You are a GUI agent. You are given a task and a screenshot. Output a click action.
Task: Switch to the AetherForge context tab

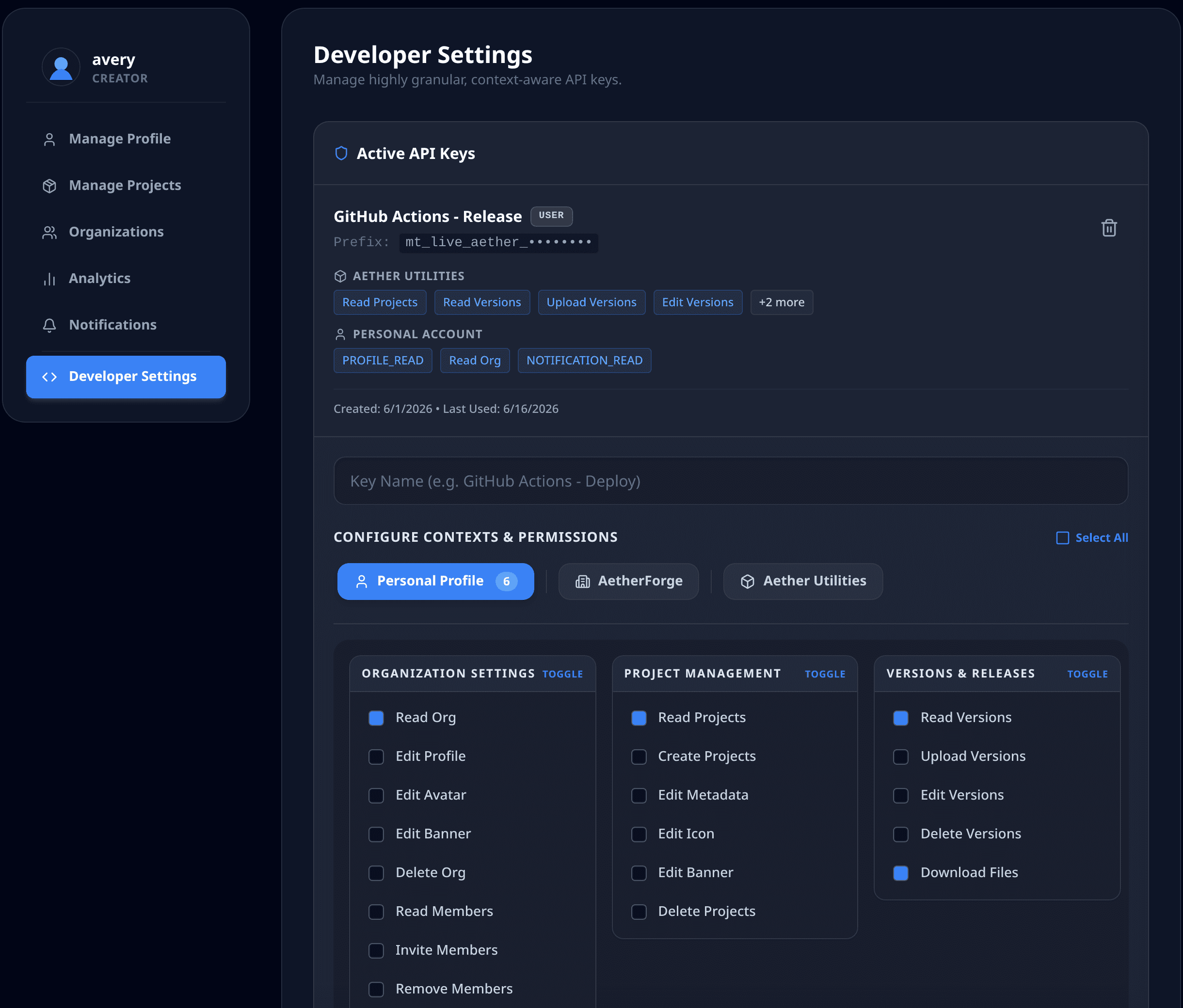pyautogui.click(x=629, y=581)
